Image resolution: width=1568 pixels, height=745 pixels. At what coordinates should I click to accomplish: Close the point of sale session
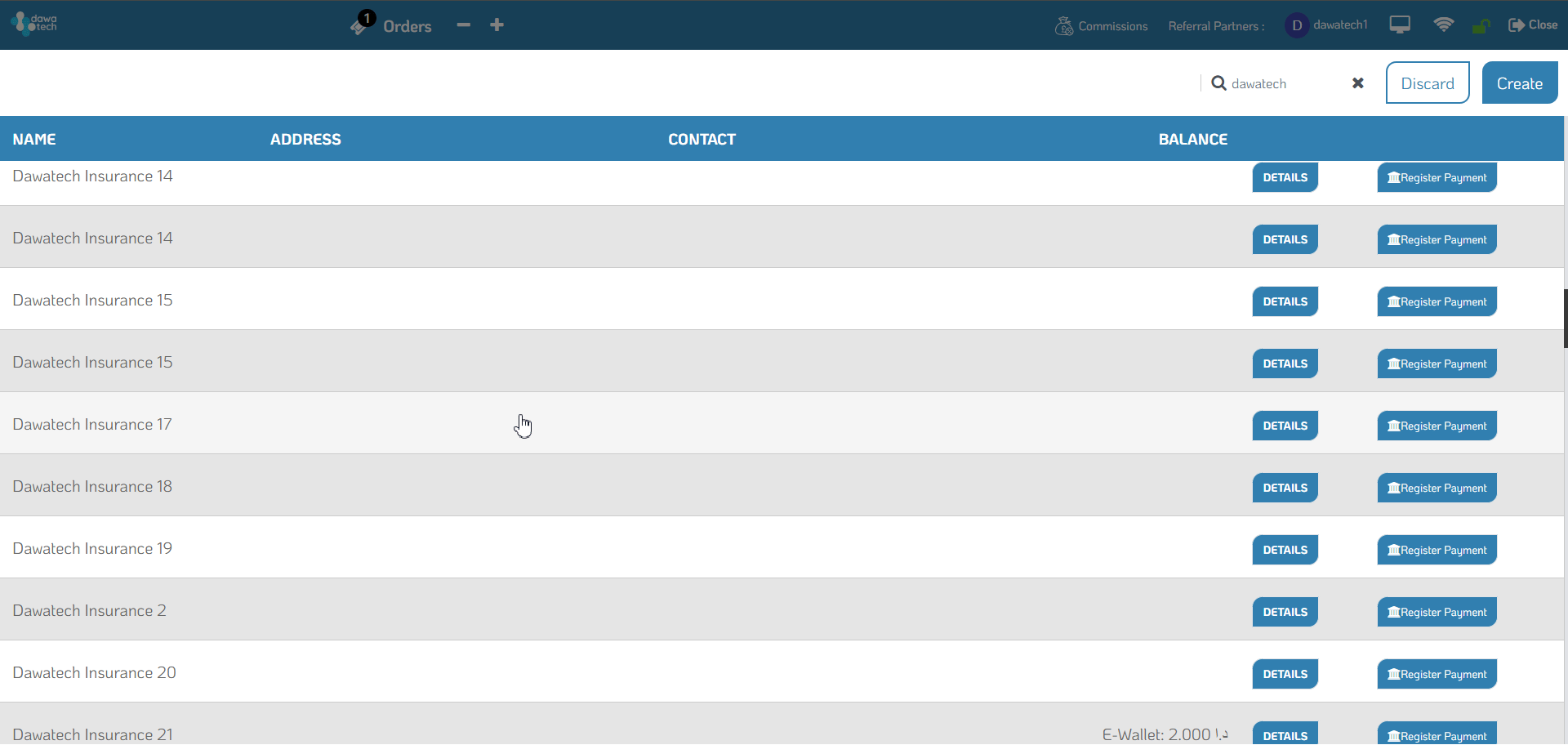pyautogui.click(x=1533, y=25)
